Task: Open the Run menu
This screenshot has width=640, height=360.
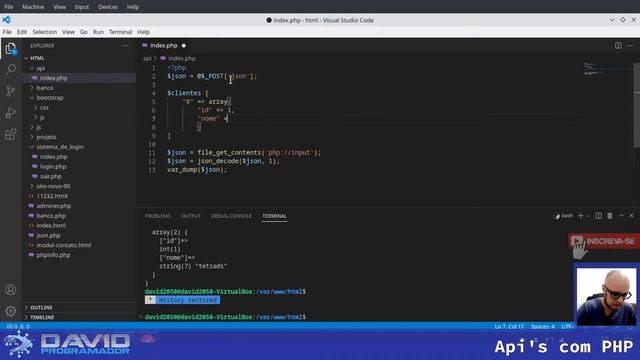Action: [x=98, y=32]
